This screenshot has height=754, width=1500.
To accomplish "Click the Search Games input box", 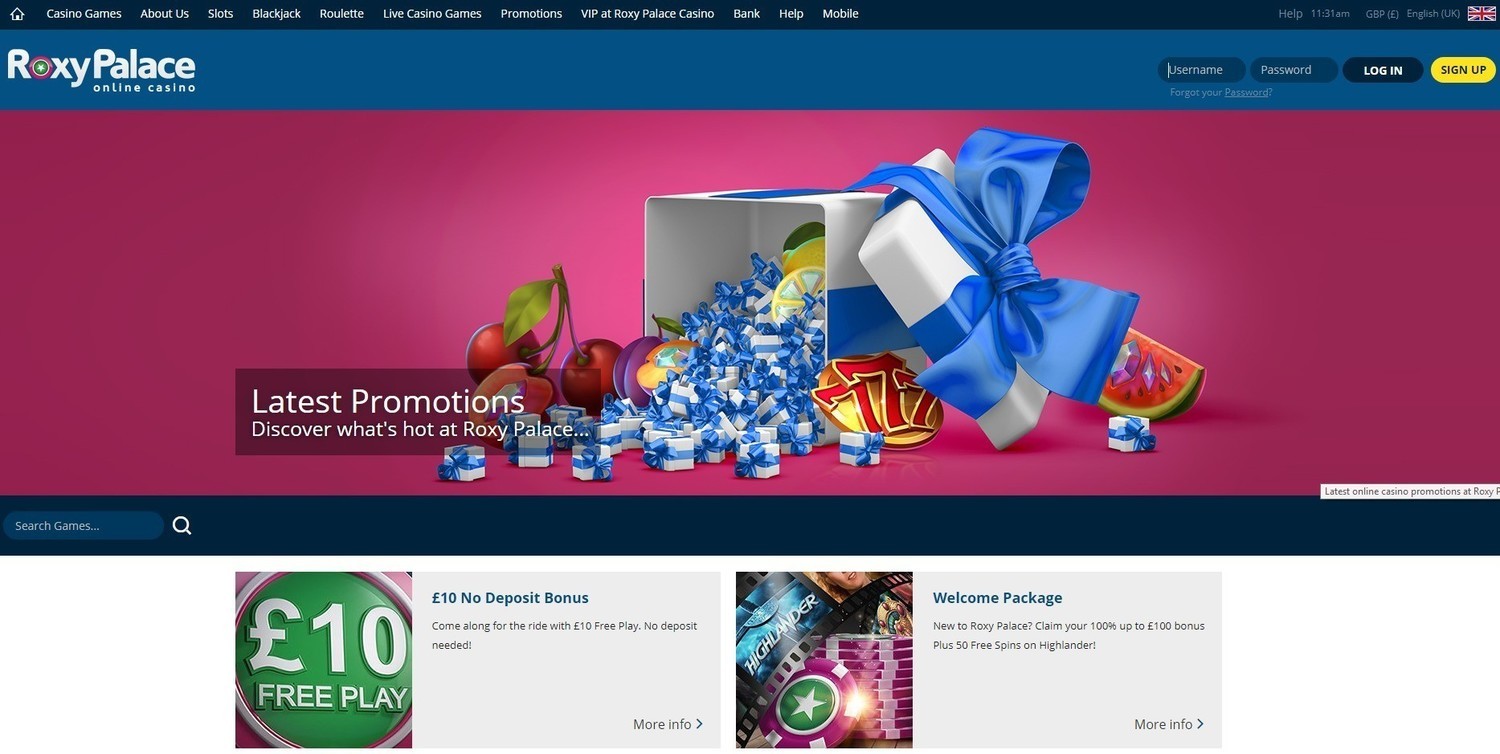I will [x=83, y=526].
